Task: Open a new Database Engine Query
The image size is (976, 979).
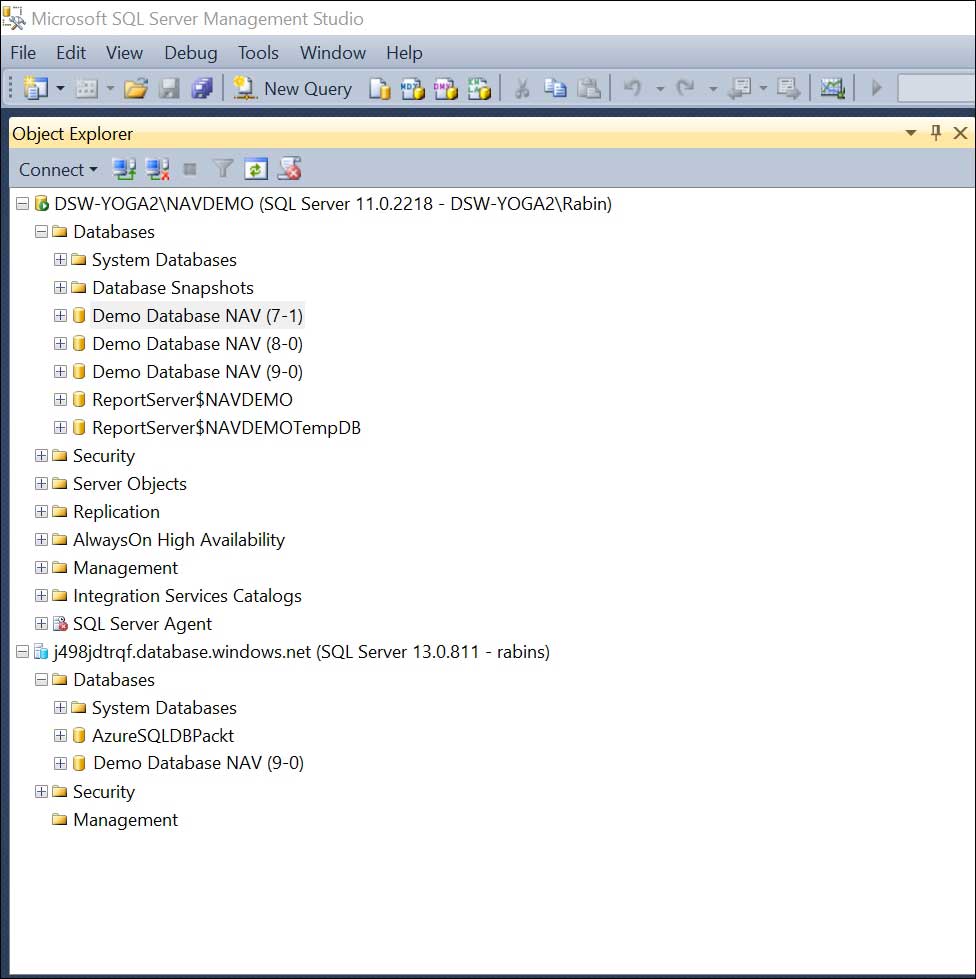Action: 379,89
